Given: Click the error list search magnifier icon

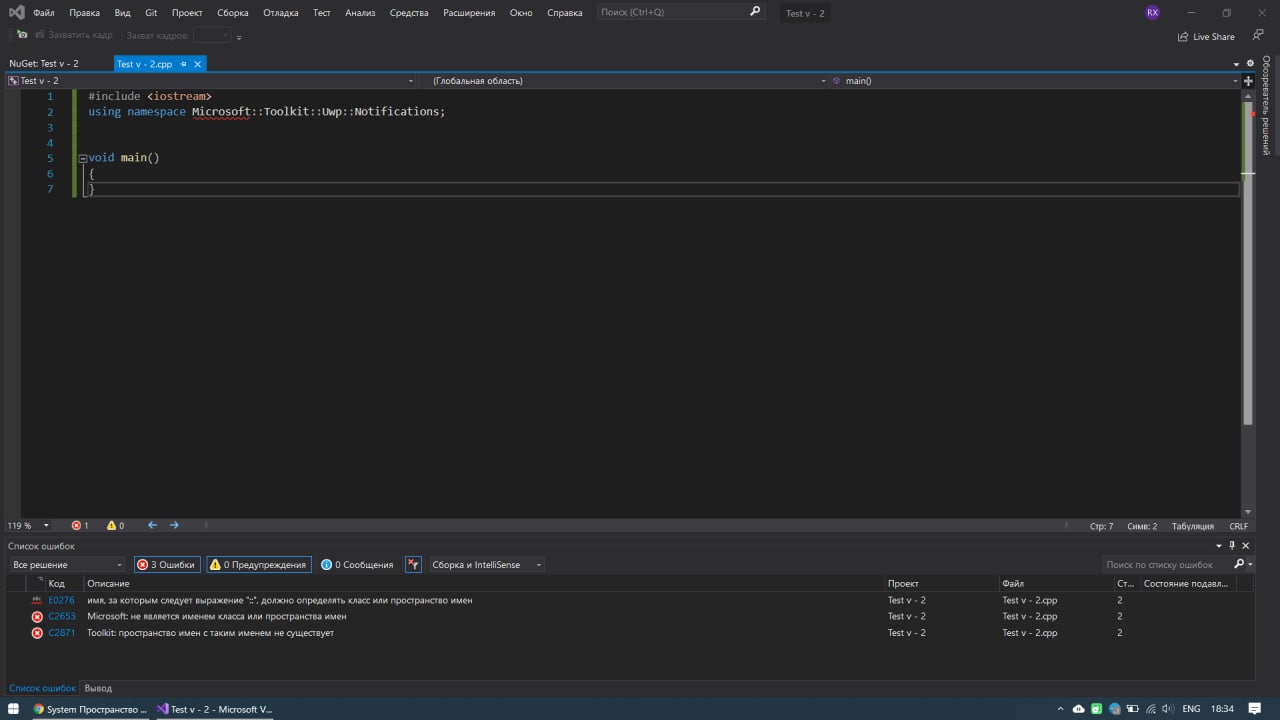Looking at the screenshot, I should tap(1239, 564).
